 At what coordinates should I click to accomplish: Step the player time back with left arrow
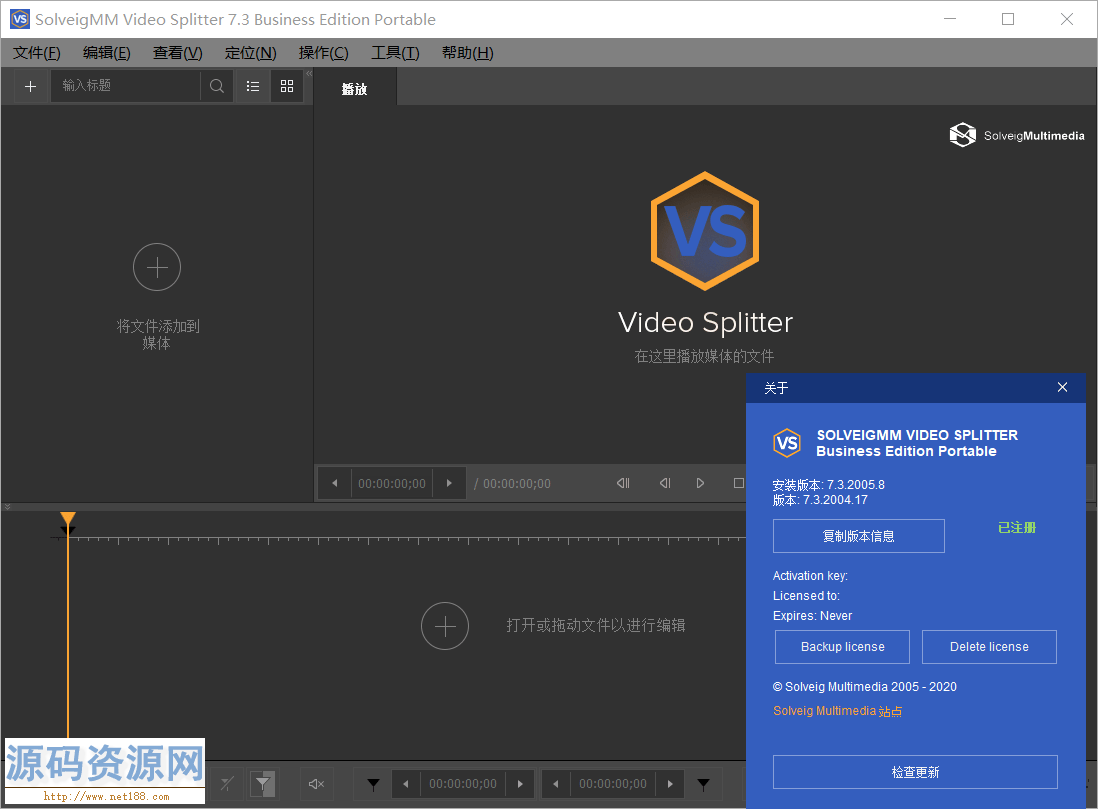(335, 483)
